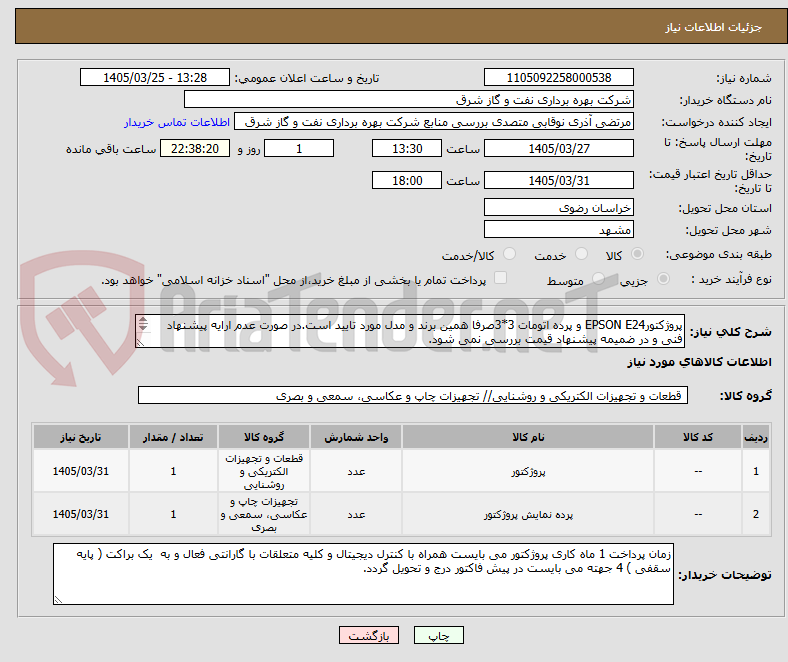Select the متوسط purchase type radio
Screen dimensions: 788x662
tap(598, 278)
